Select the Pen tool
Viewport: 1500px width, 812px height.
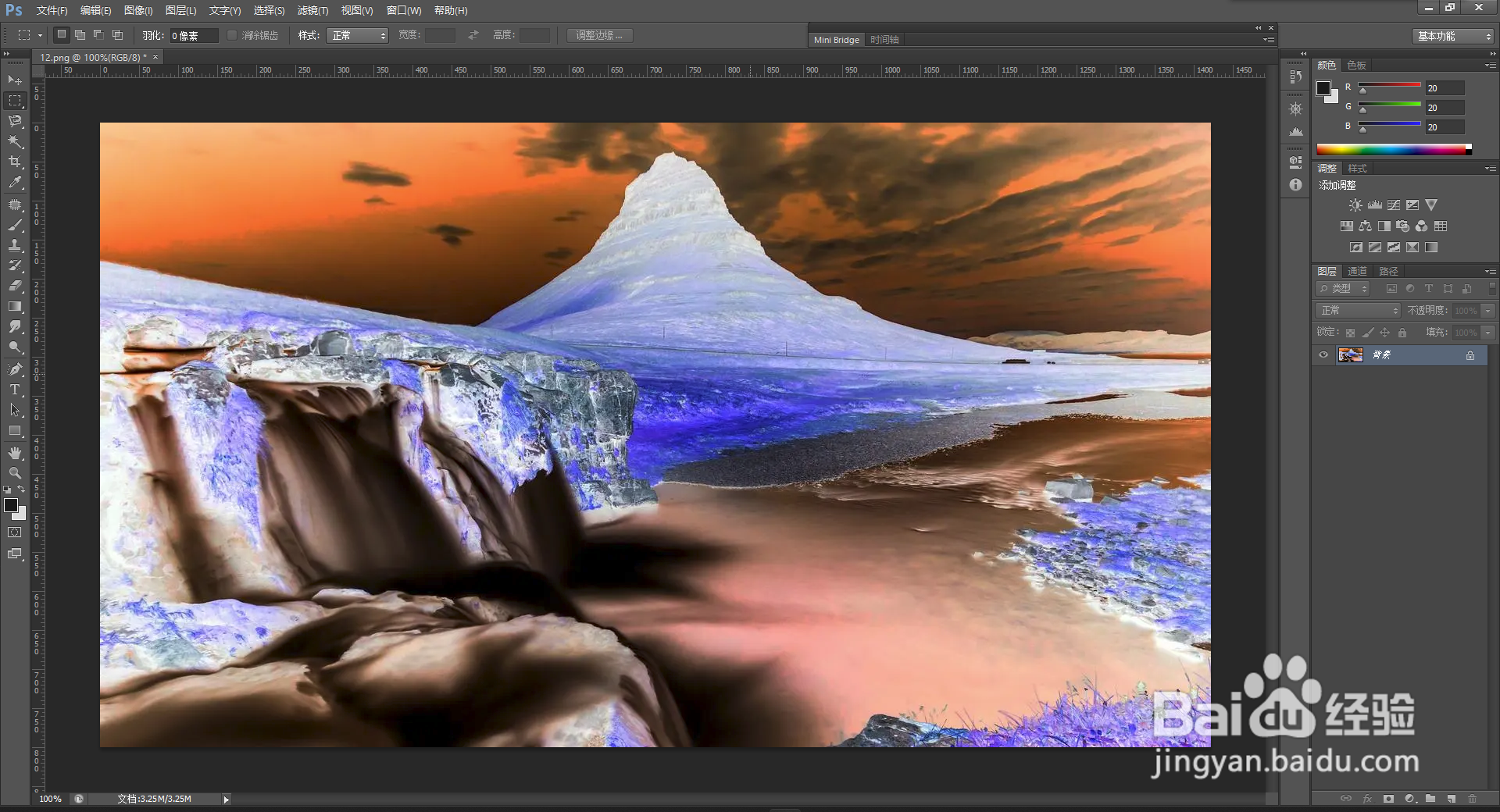pyautogui.click(x=15, y=369)
